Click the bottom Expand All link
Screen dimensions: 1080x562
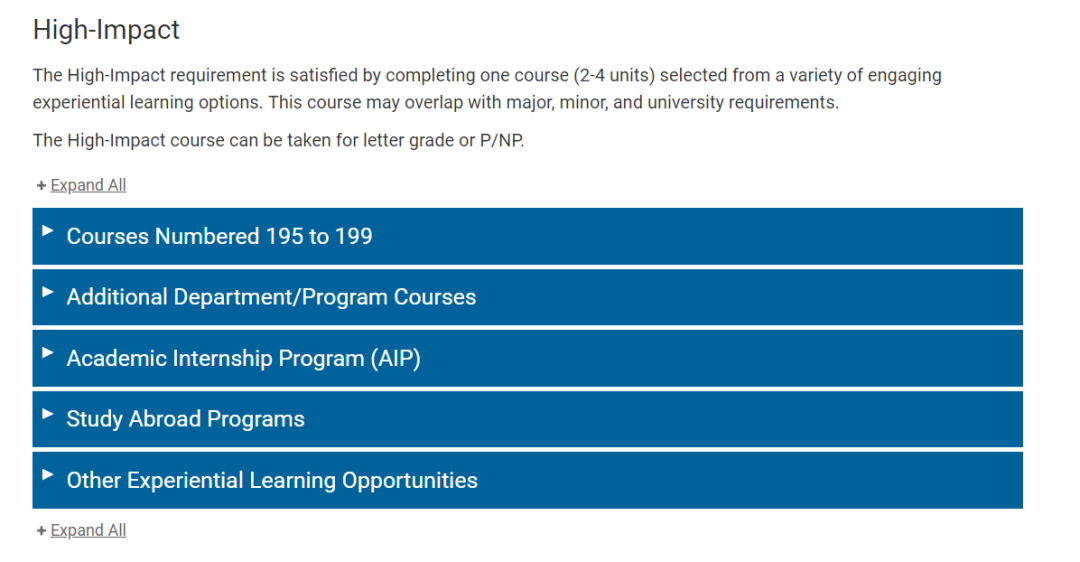88,530
